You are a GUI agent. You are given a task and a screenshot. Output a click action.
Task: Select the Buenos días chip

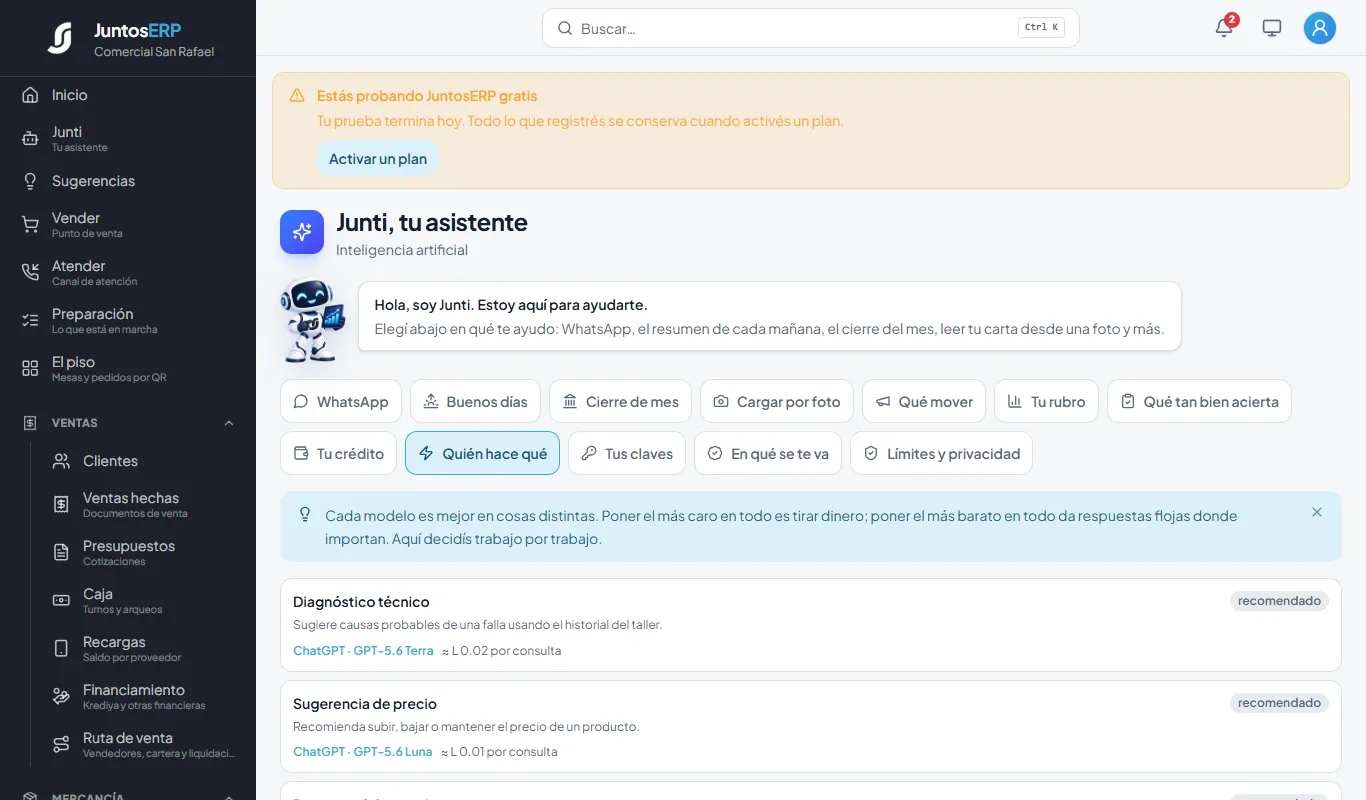tap(475, 401)
